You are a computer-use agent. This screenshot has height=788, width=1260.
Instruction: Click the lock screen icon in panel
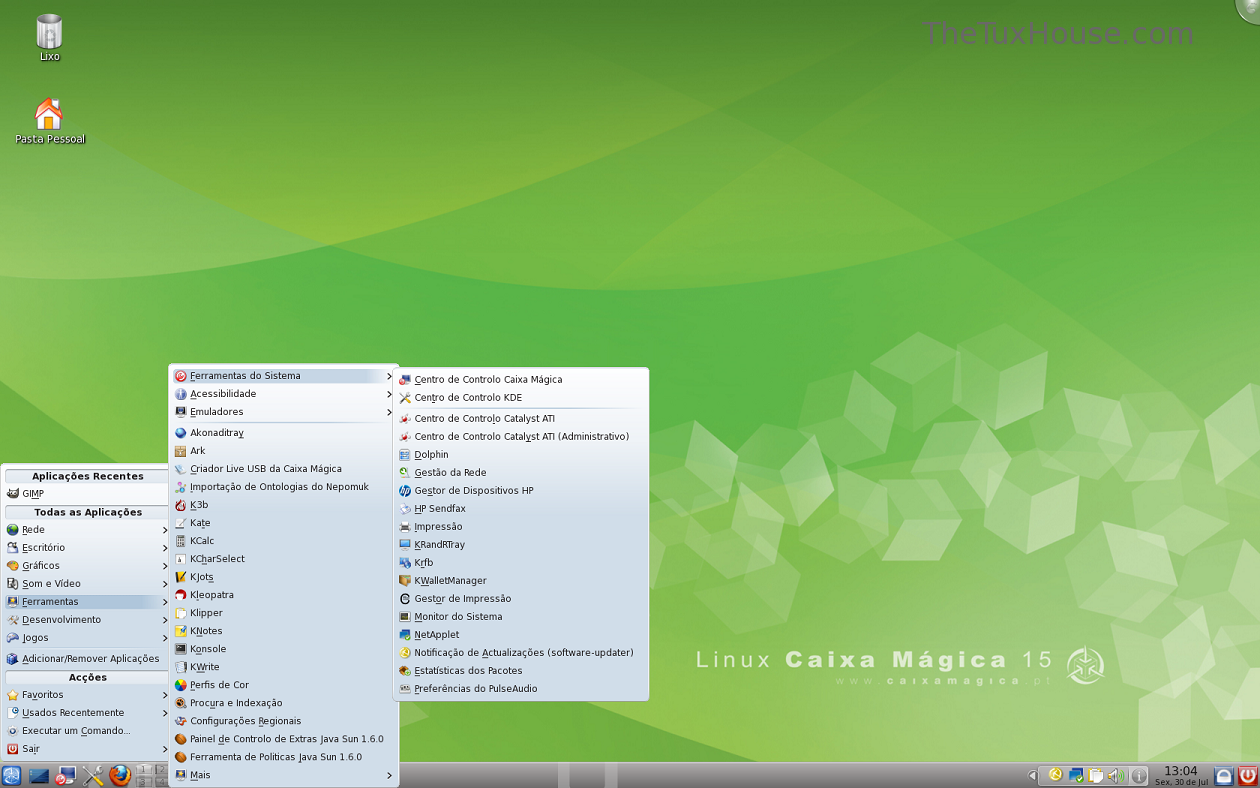pyautogui.click(x=1223, y=775)
